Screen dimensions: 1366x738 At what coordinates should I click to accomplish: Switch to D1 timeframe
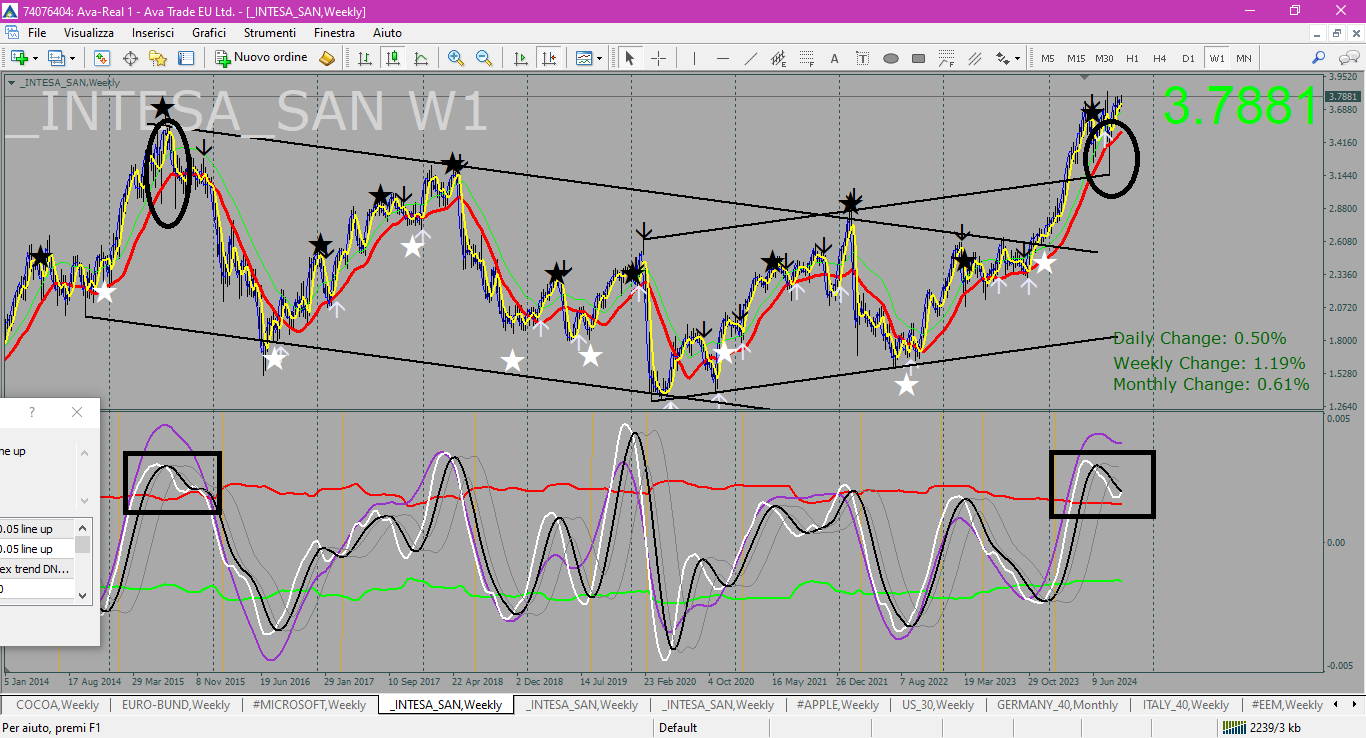1188,58
